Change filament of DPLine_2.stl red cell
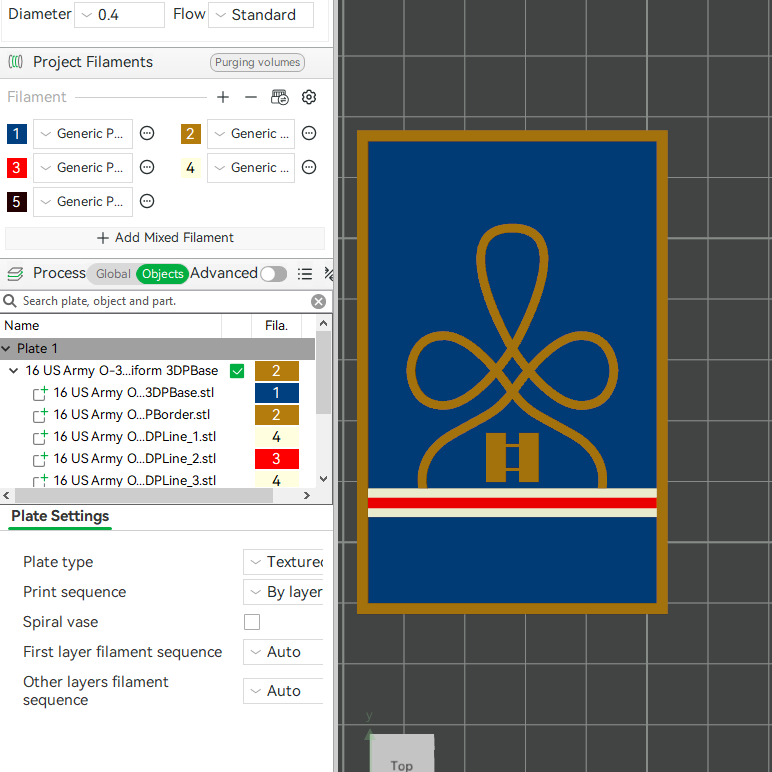Image resolution: width=772 pixels, height=772 pixels. tap(277, 459)
